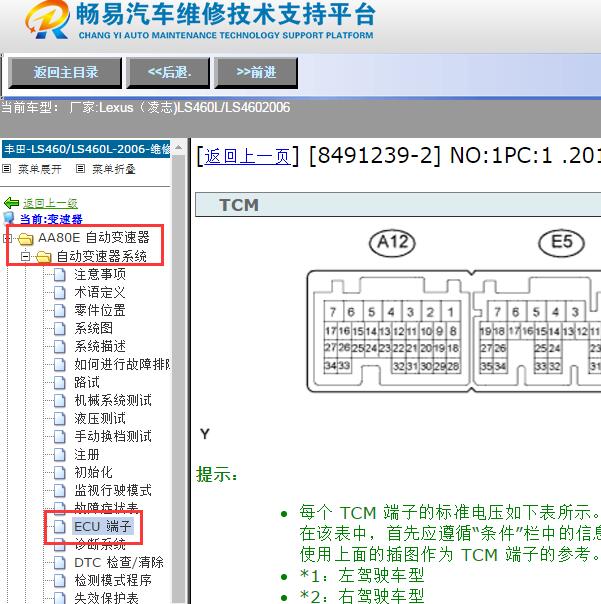The image size is (601, 604).
Task: Click the document icon beside DTC 检查/清除
Action: point(59,563)
